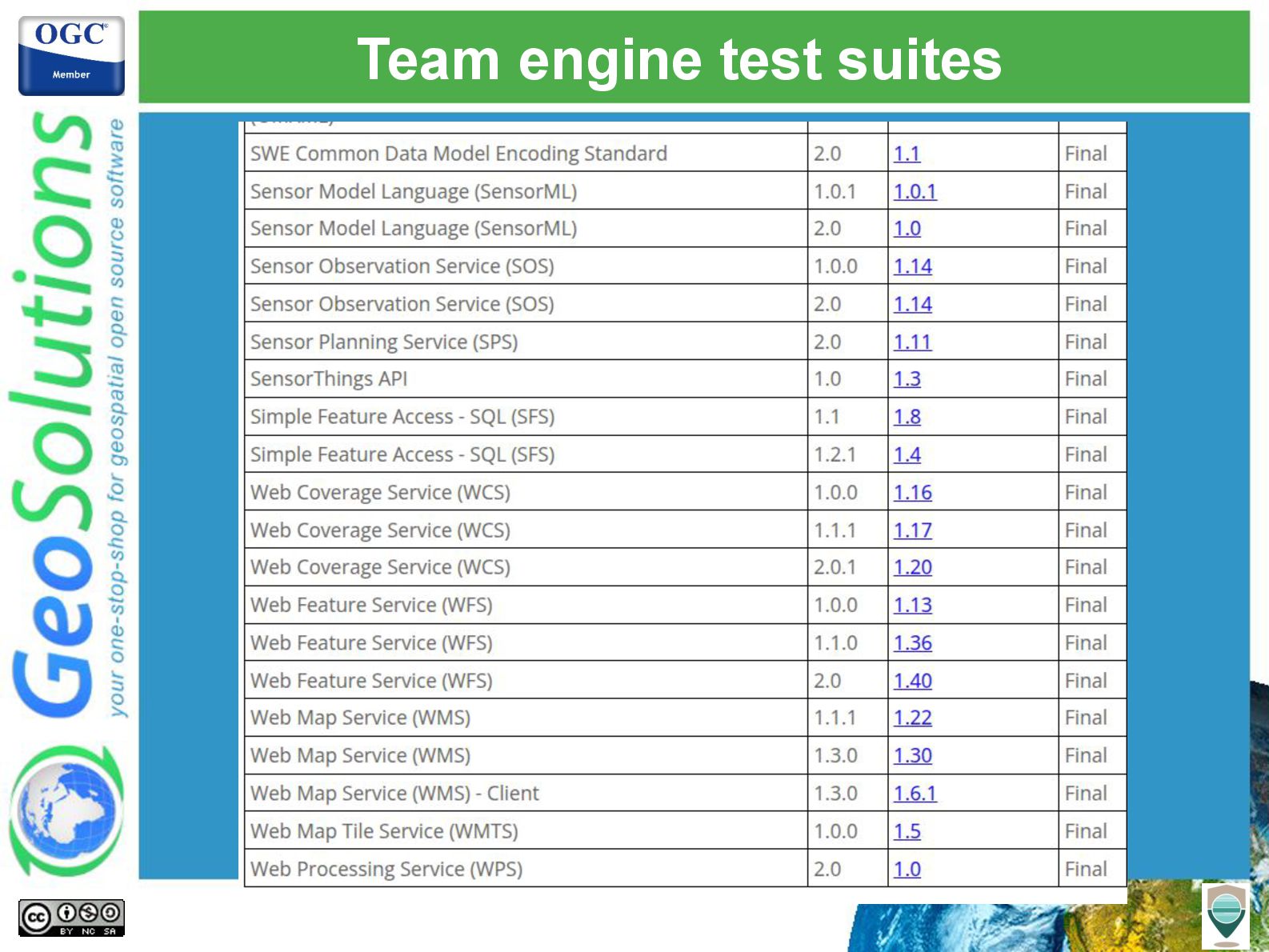Click version cell '1.2.1' for SFS

[835, 454]
